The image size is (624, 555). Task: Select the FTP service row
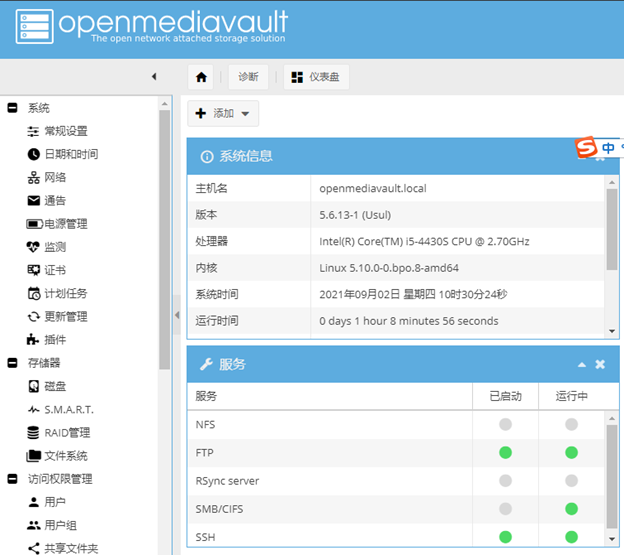(x=396, y=453)
